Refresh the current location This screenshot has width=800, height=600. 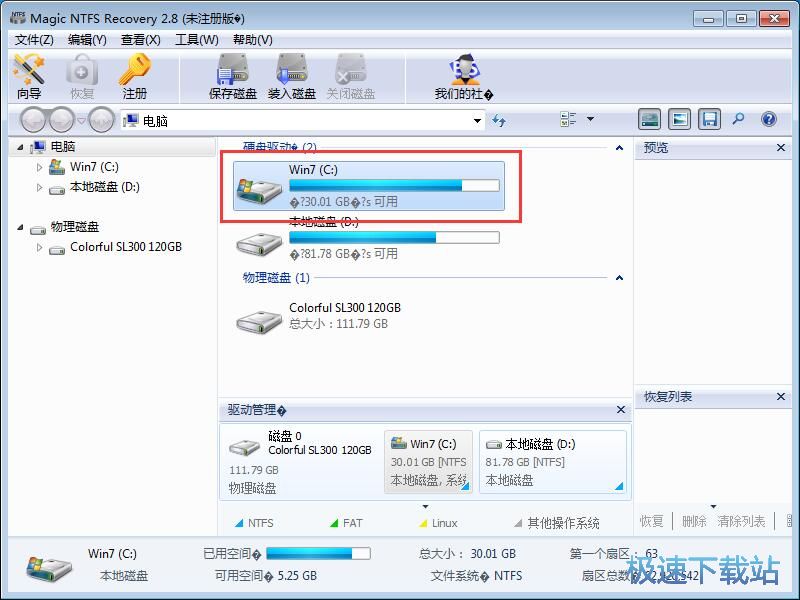pos(498,120)
